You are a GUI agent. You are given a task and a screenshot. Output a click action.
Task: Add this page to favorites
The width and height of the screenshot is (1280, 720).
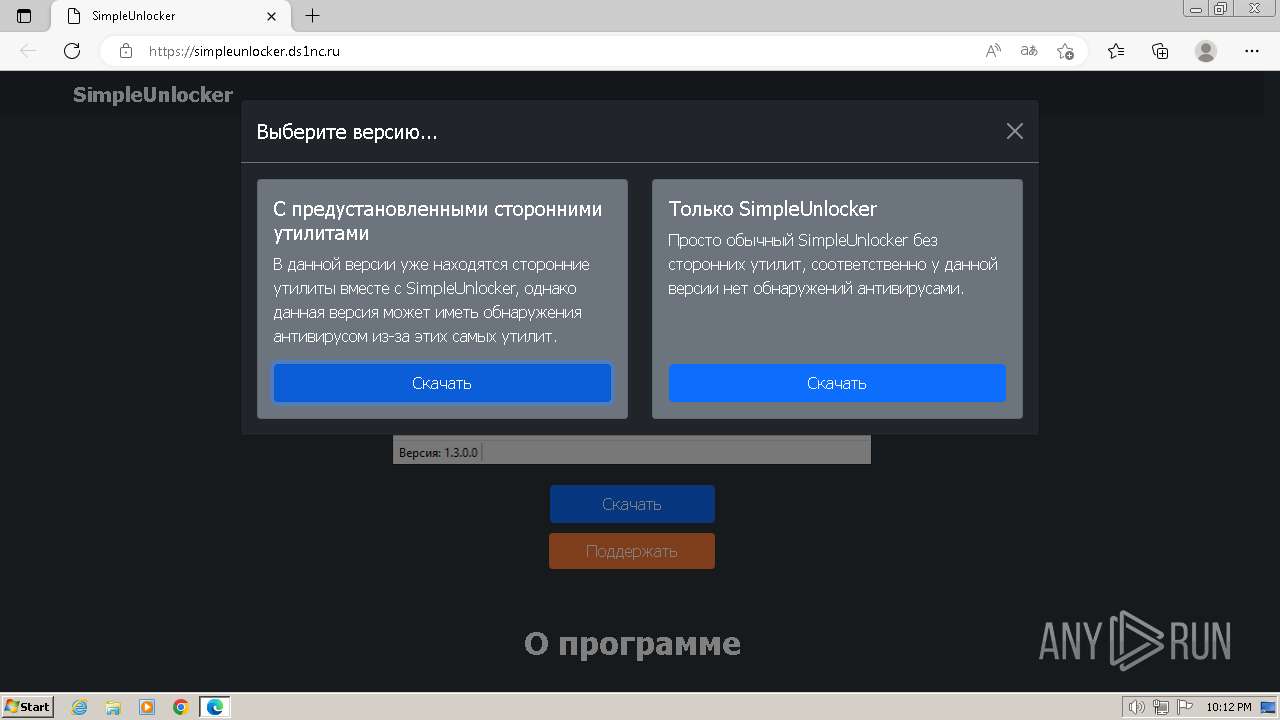[x=1065, y=51]
